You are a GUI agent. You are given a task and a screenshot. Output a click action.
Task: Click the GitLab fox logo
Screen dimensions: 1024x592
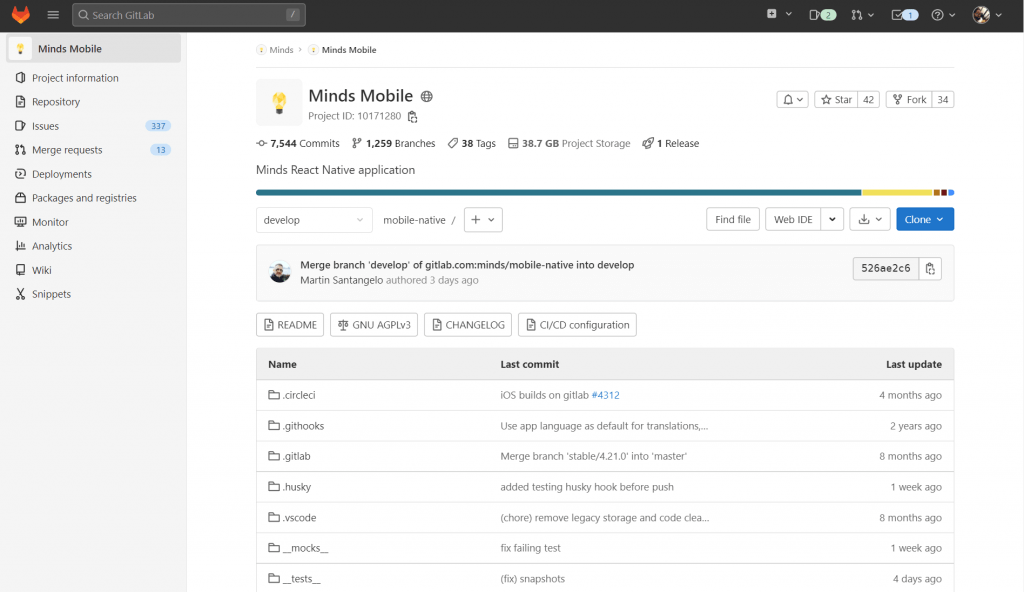click(21, 15)
